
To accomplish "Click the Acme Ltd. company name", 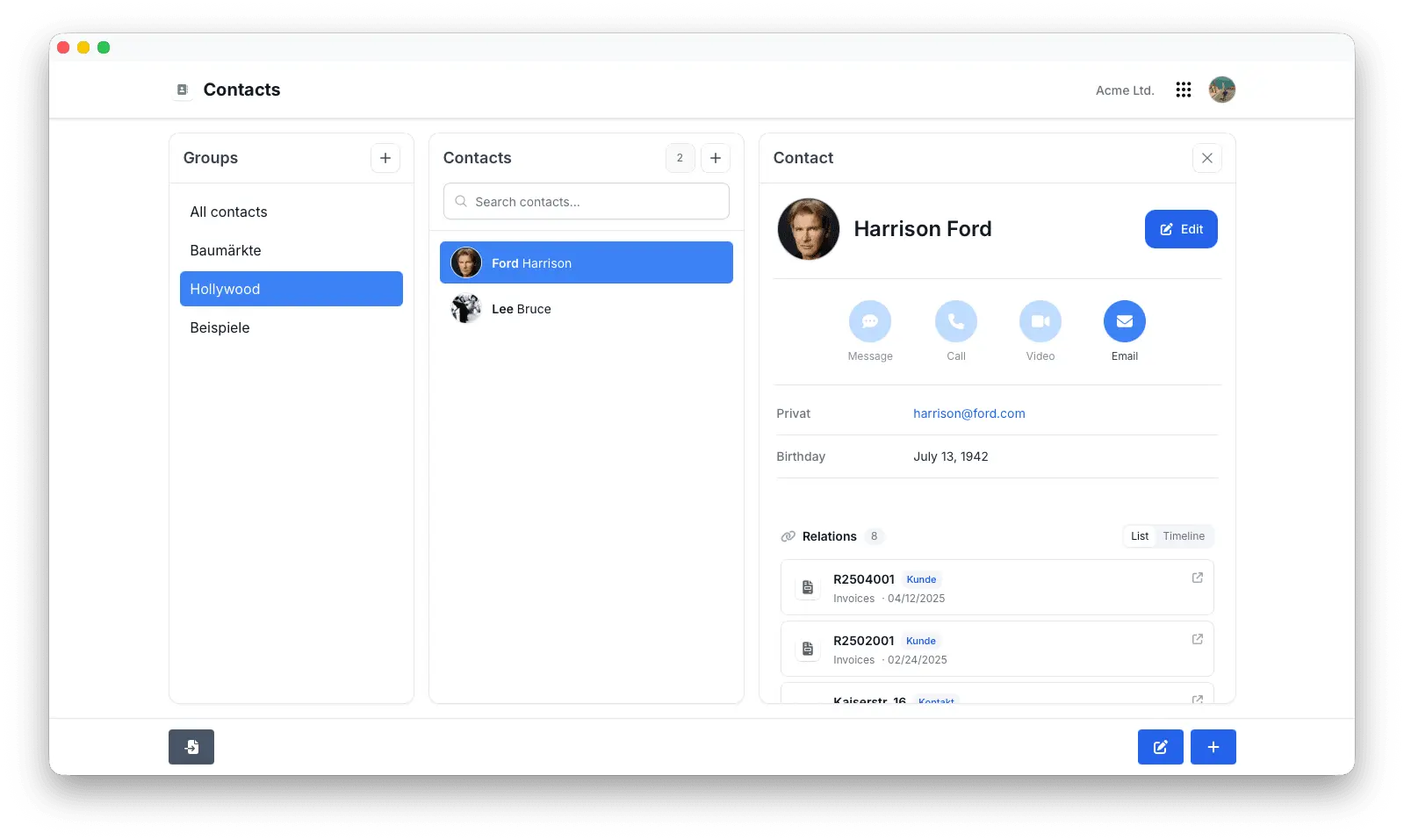I will tap(1125, 90).
